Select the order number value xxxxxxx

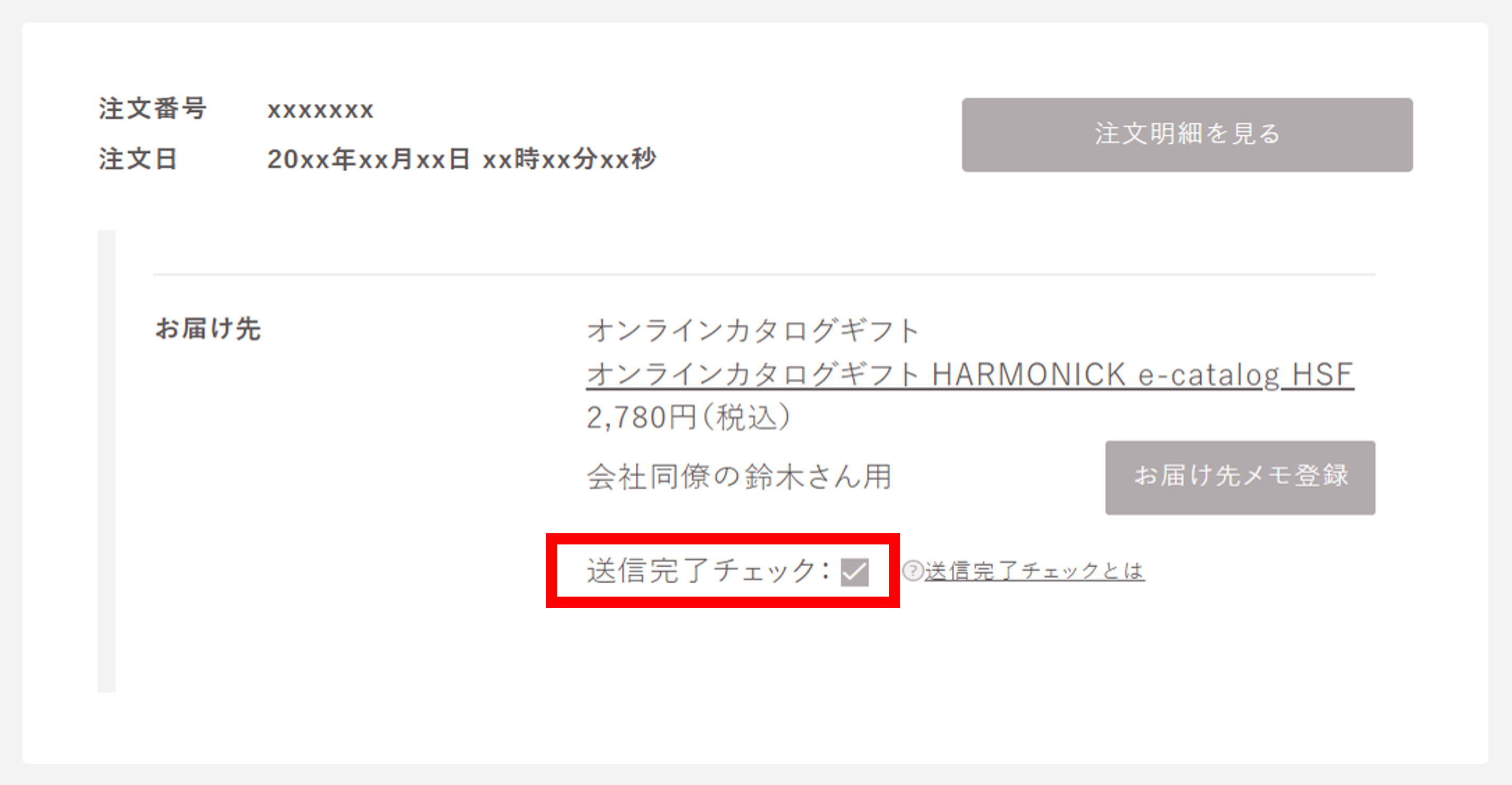click(320, 110)
